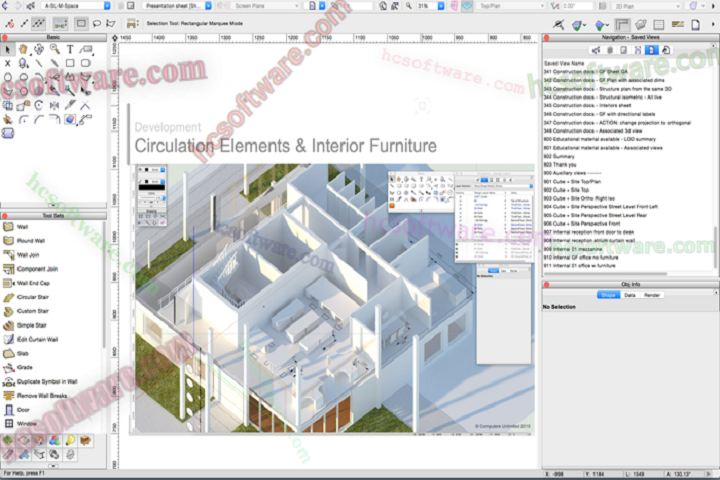
Task: Click the Fit to Objects button
Action: (x=395, y=6)
